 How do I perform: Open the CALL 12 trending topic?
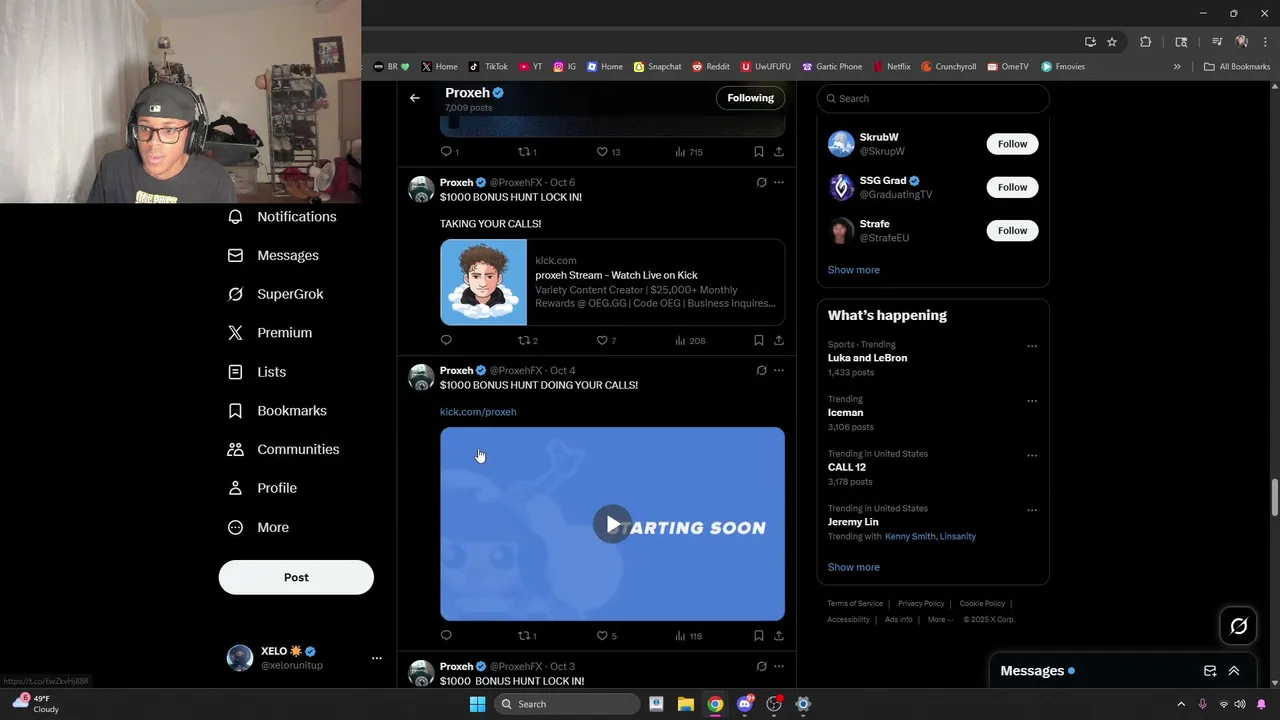coord(846,467)
